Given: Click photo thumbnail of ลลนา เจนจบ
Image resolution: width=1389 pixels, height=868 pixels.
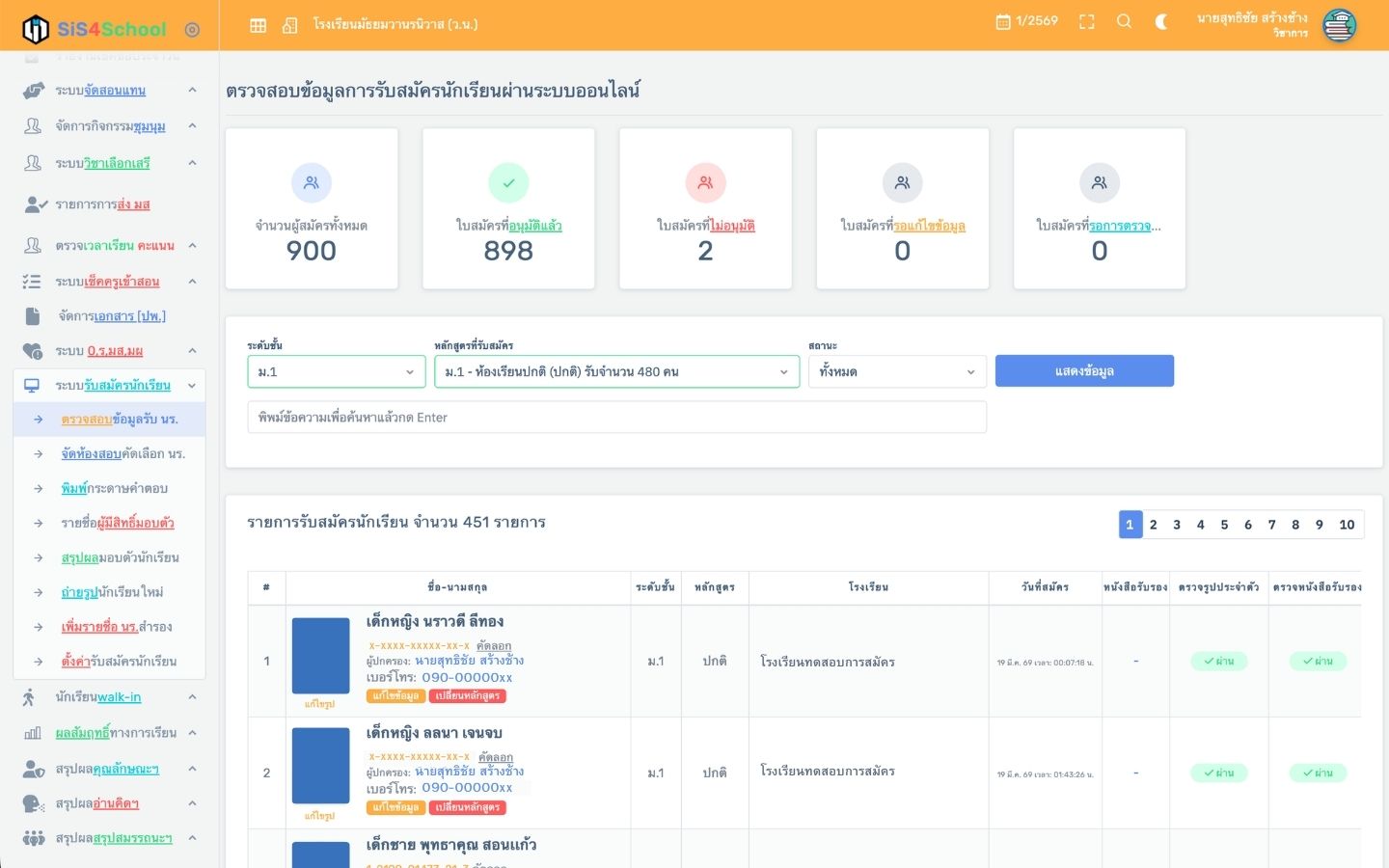Looking at the screenshot, I should (320, 767).
